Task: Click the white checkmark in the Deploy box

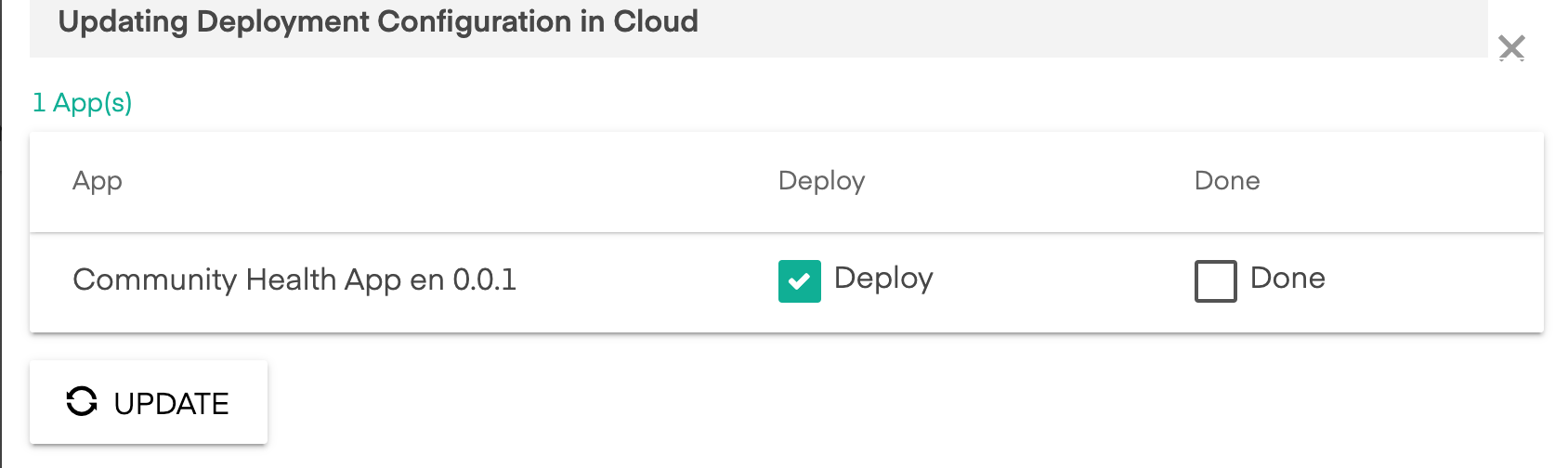Action: (x=799, y=280)
